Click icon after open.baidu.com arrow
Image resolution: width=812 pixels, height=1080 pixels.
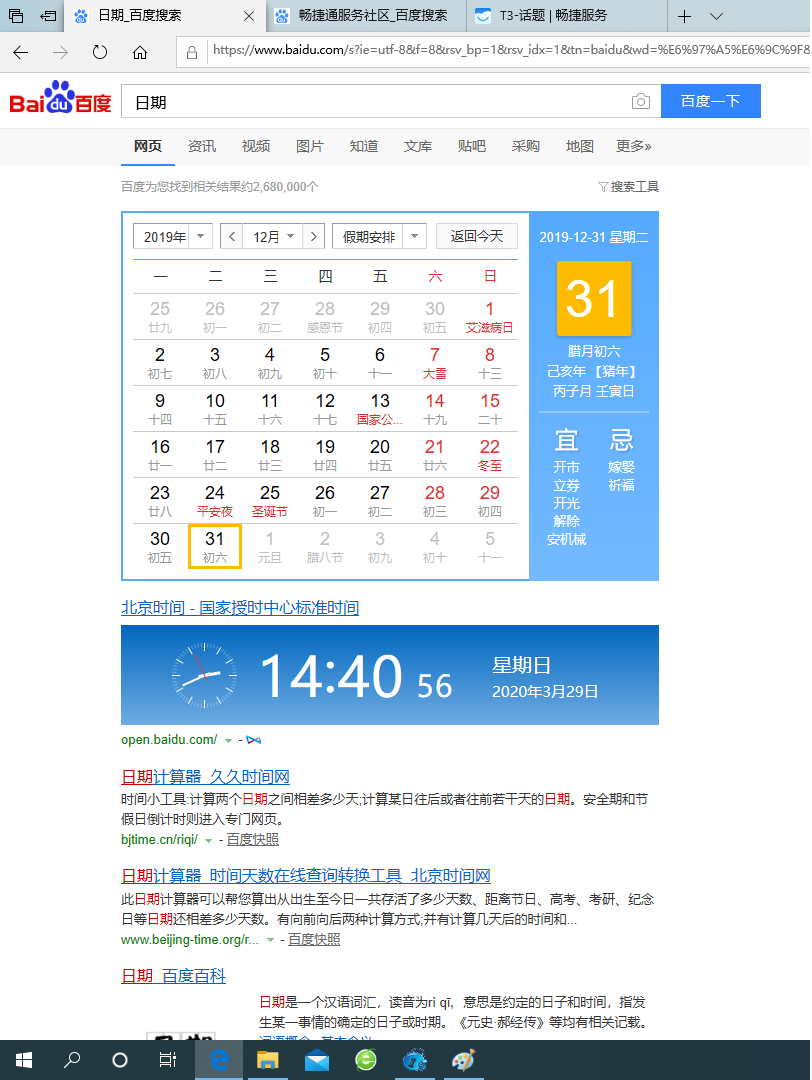tap(253, 740)
